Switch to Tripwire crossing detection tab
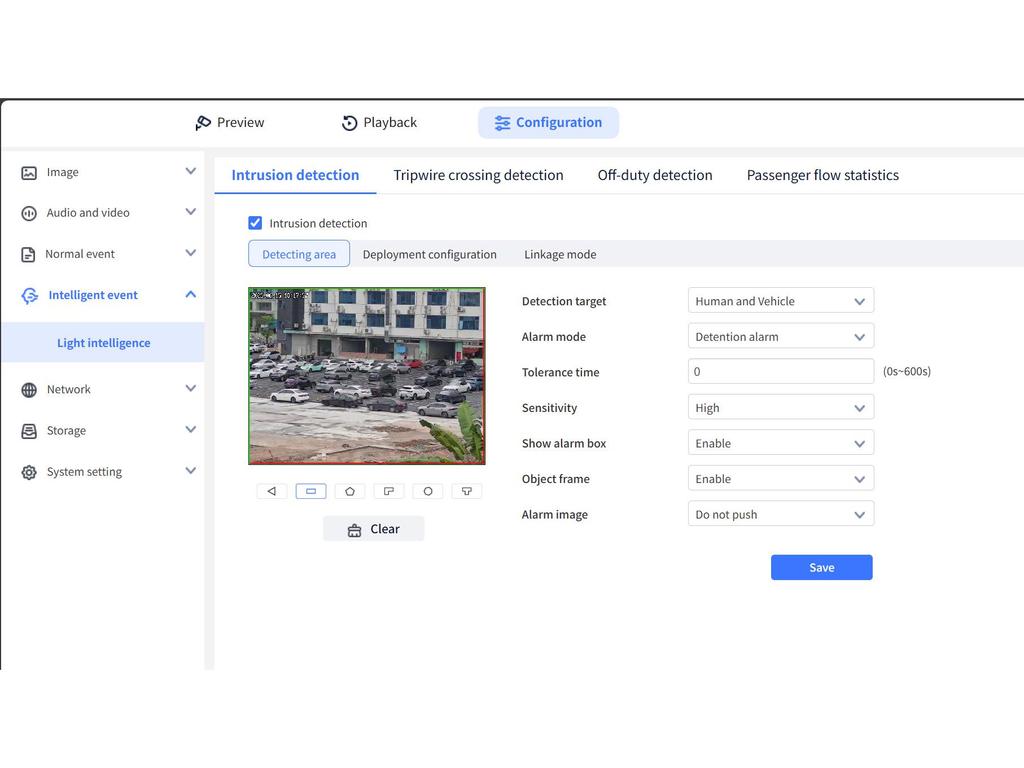The image size is (1024, 768). pyautogui.click(x=478, y=175)
